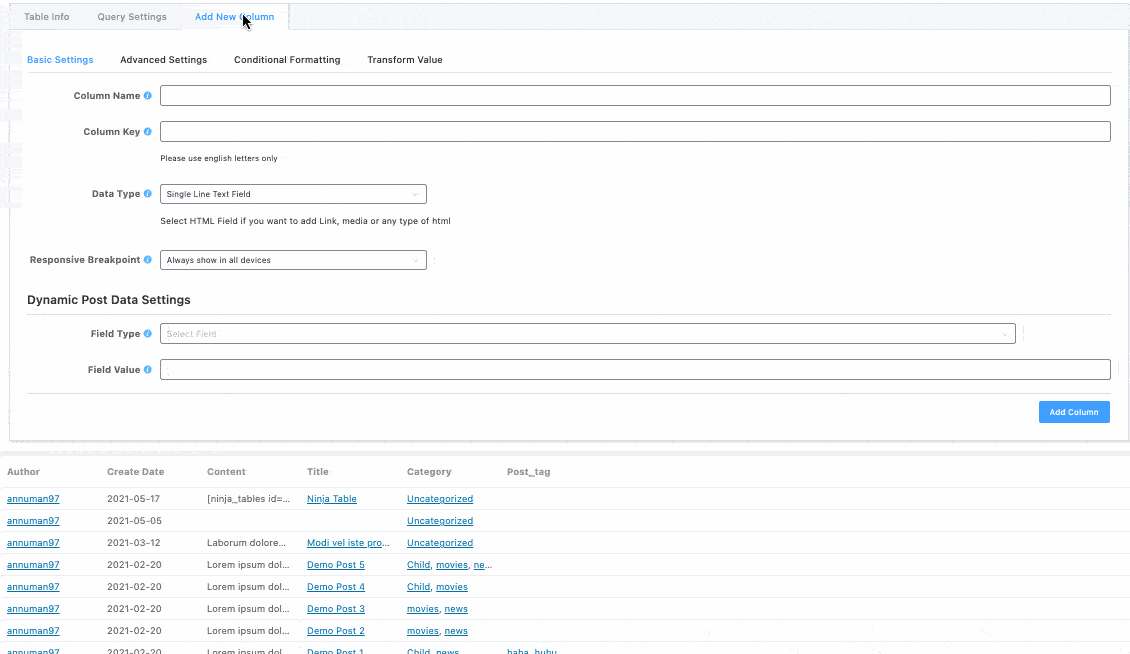Click the Field Value input box

pos(635,370)
